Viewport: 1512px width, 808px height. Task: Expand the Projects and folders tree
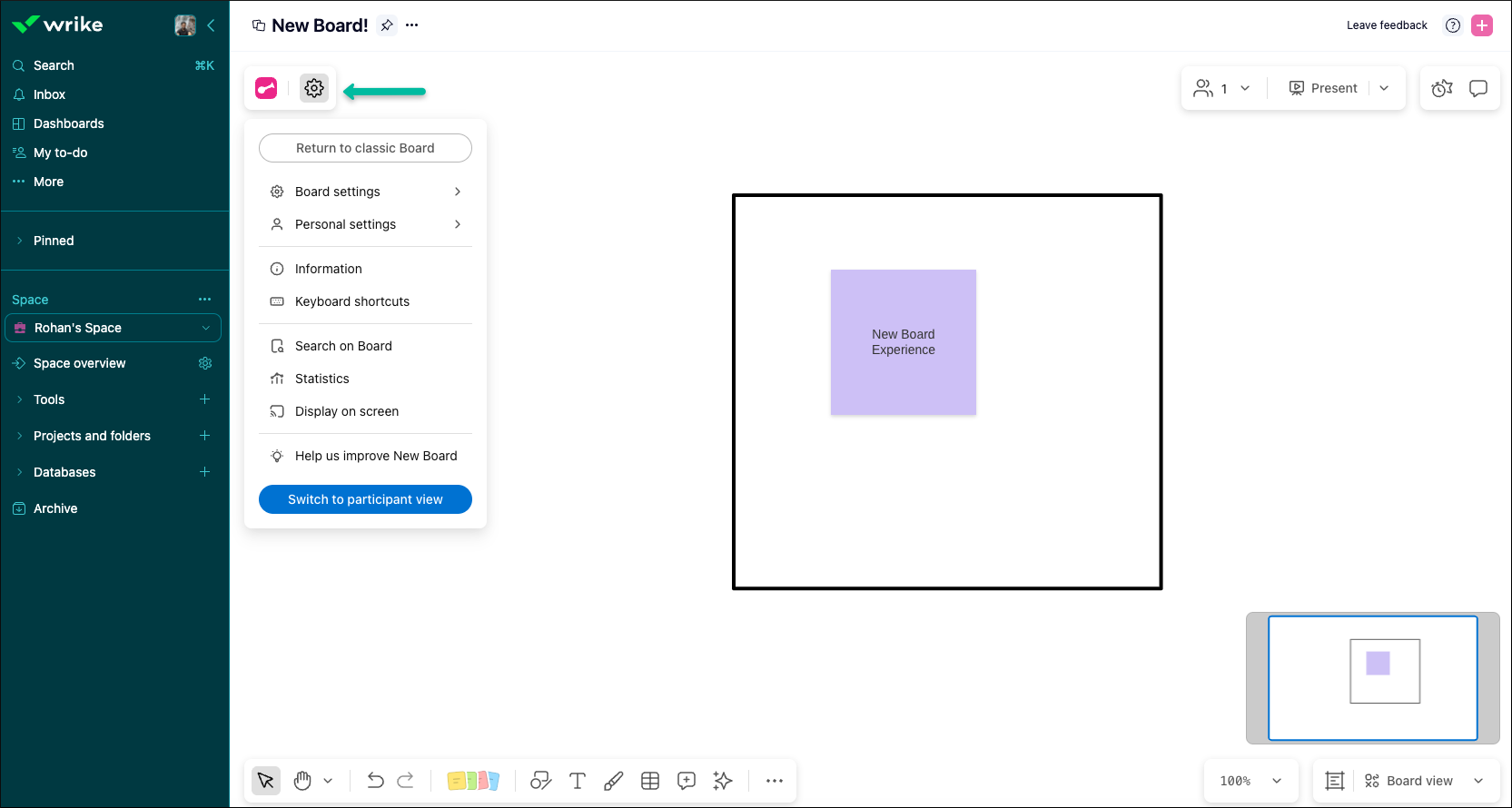pos(20,436)
